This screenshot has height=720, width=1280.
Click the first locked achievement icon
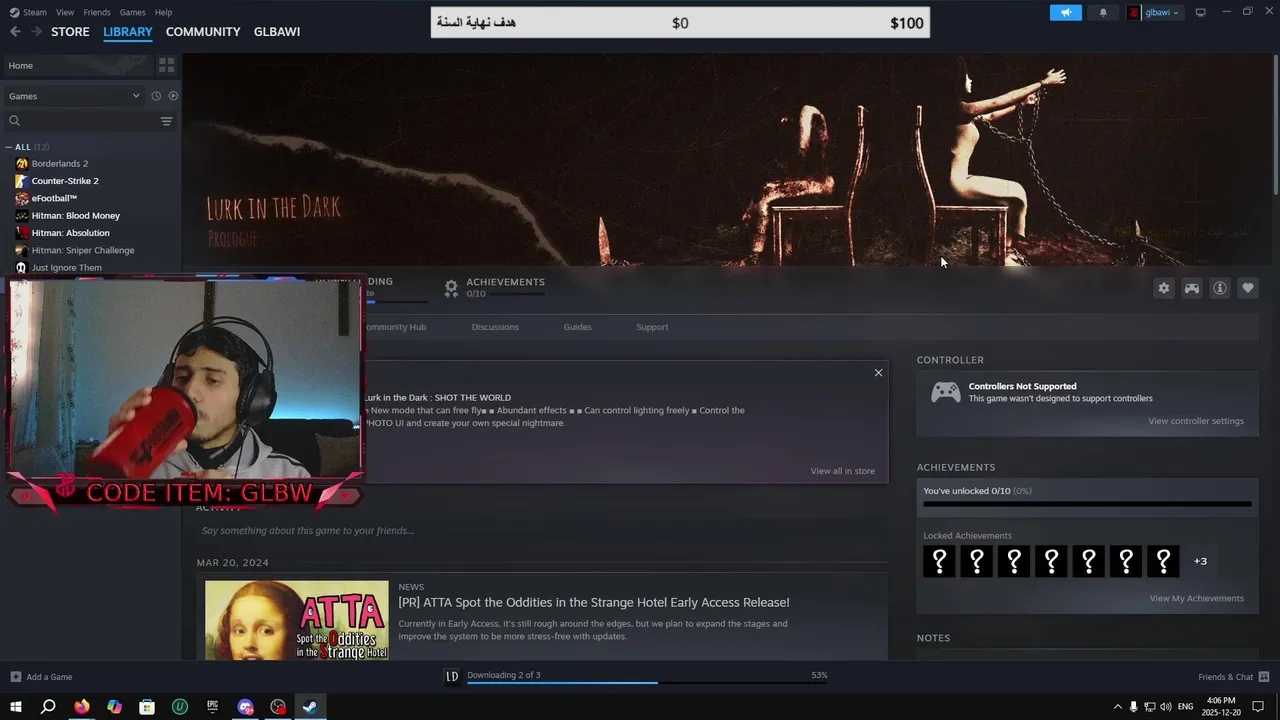[x=939, y=561]
